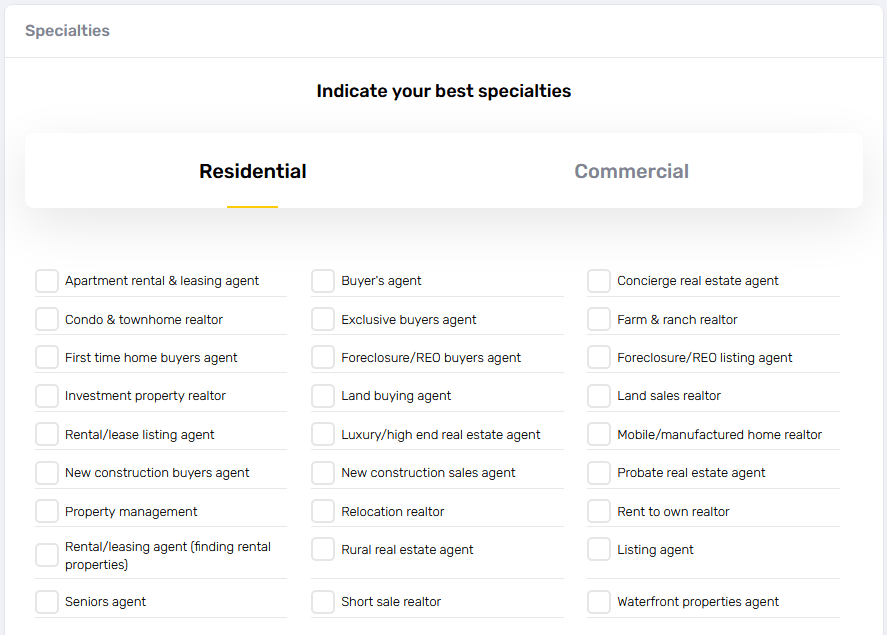887x635 pixels.
Task: Tick Land buying agent option
Action: (323, 396)
